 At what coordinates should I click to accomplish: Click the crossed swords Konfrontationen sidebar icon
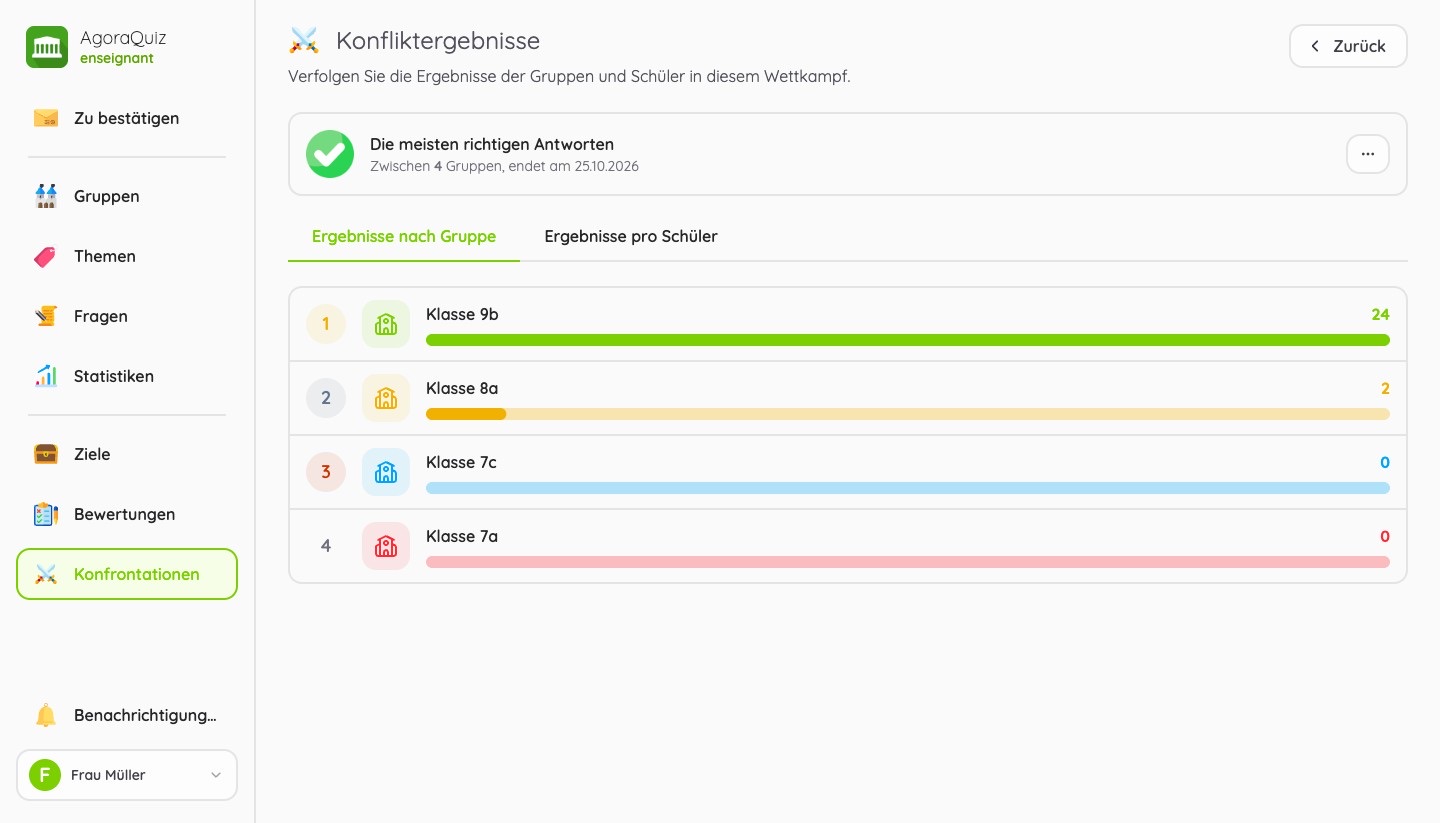point(46,574)
